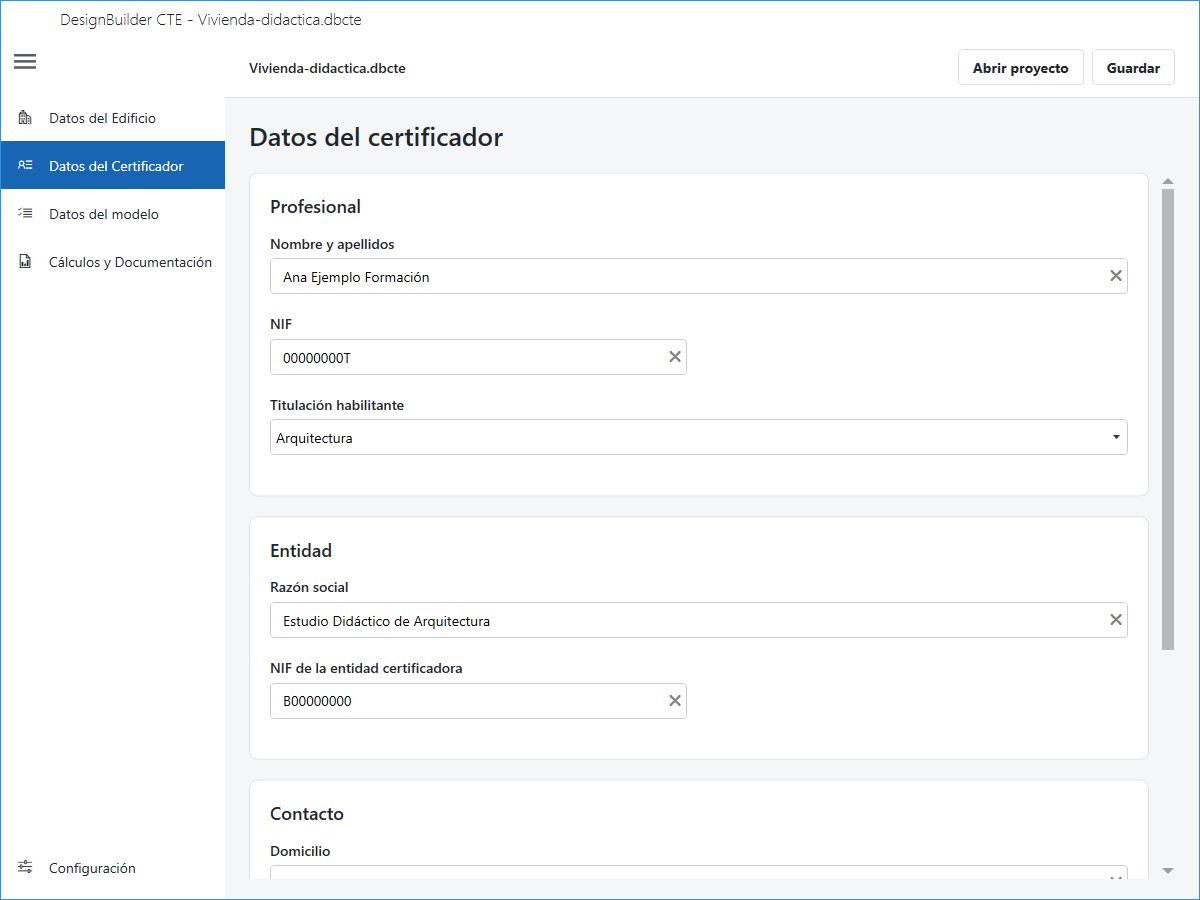Image resolution: width=1200 pixels, height=900 pixels.
Task: Open the Titulación habilitante dropdown
Action: pos(699,437)
